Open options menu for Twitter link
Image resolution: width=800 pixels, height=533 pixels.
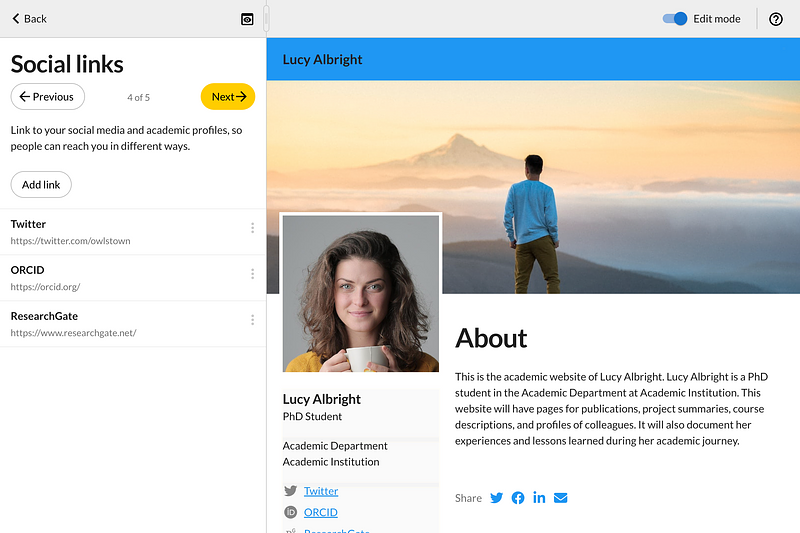click(x=252, y=228)
